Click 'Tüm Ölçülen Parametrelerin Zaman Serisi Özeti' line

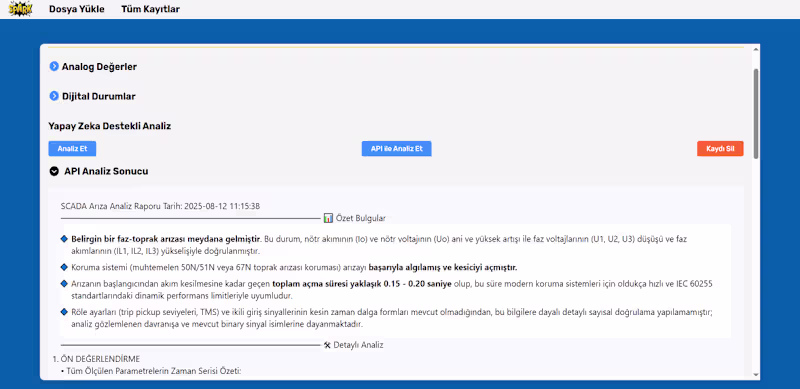coord(151,371)
